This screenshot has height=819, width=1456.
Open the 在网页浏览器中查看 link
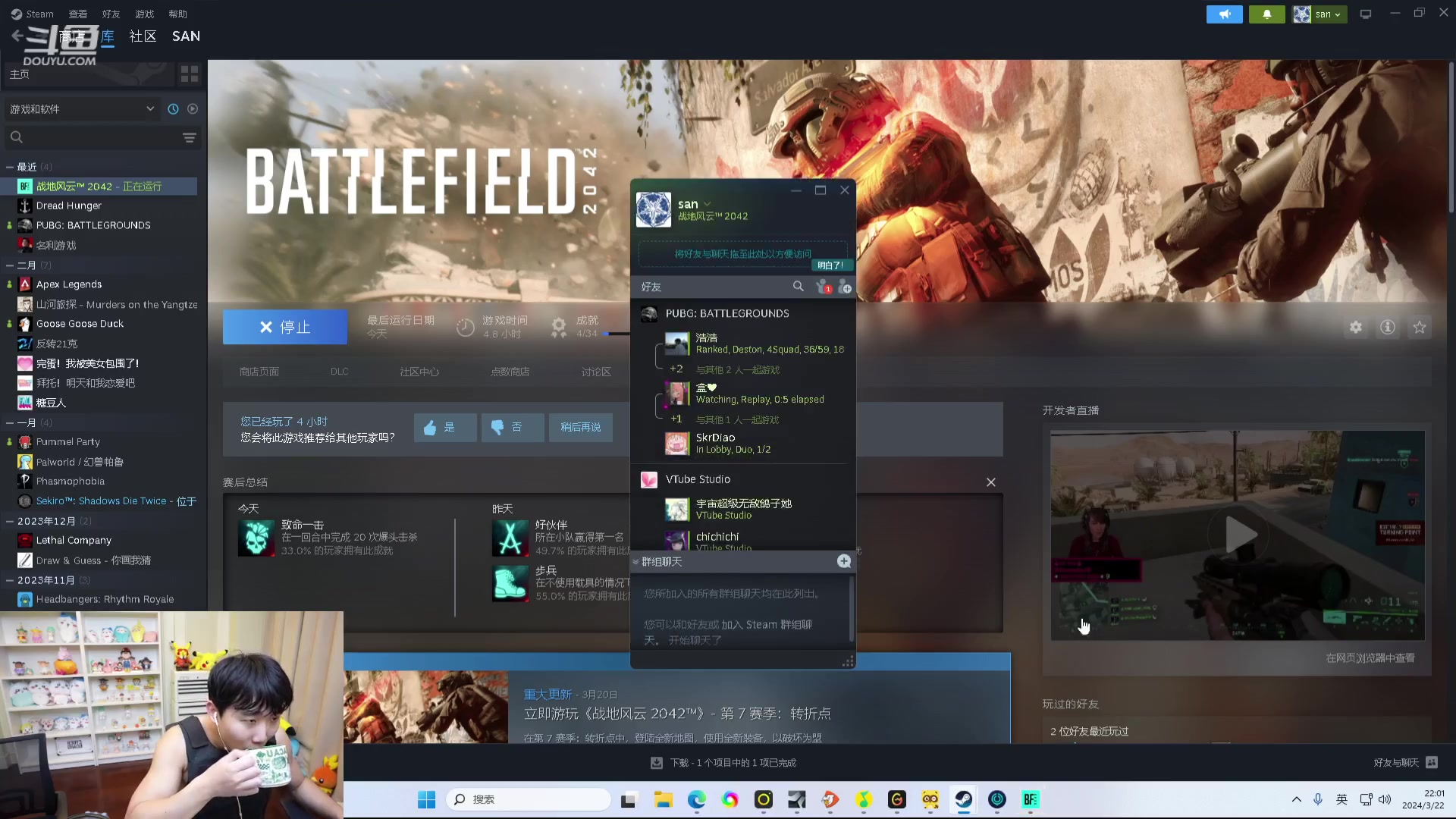(1370, 658)
